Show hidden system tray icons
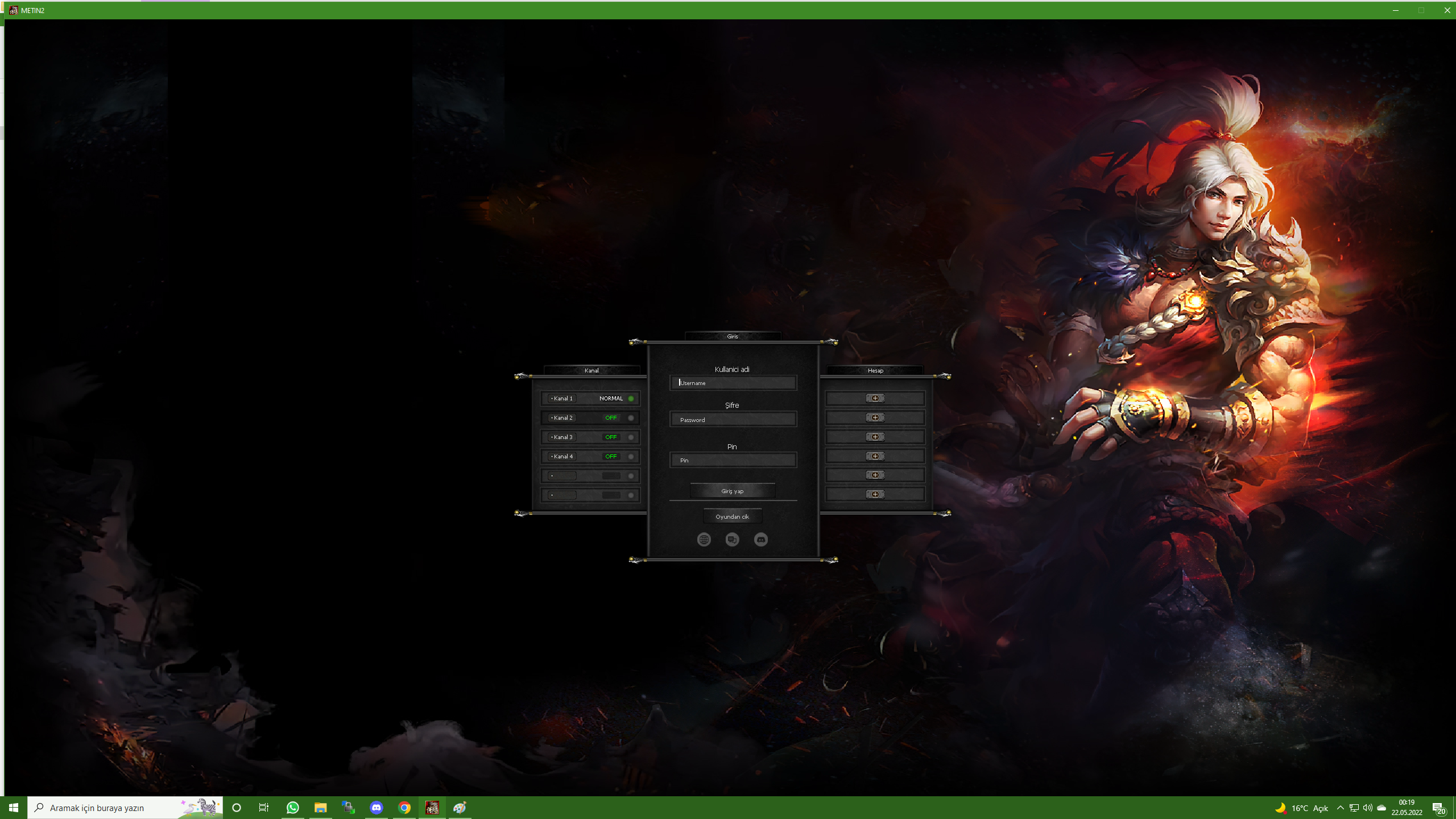 [x=1340, y=808]
